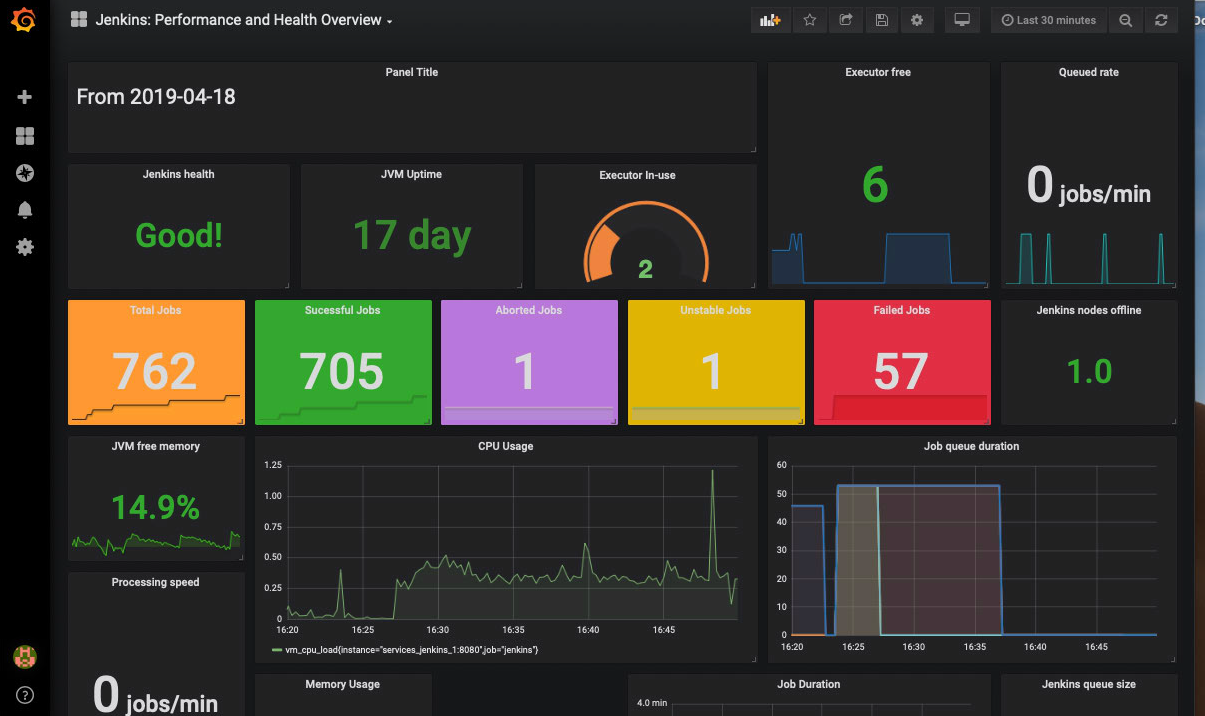
Task: Click the Queued rate sparkline graph
Action: 1089,259
